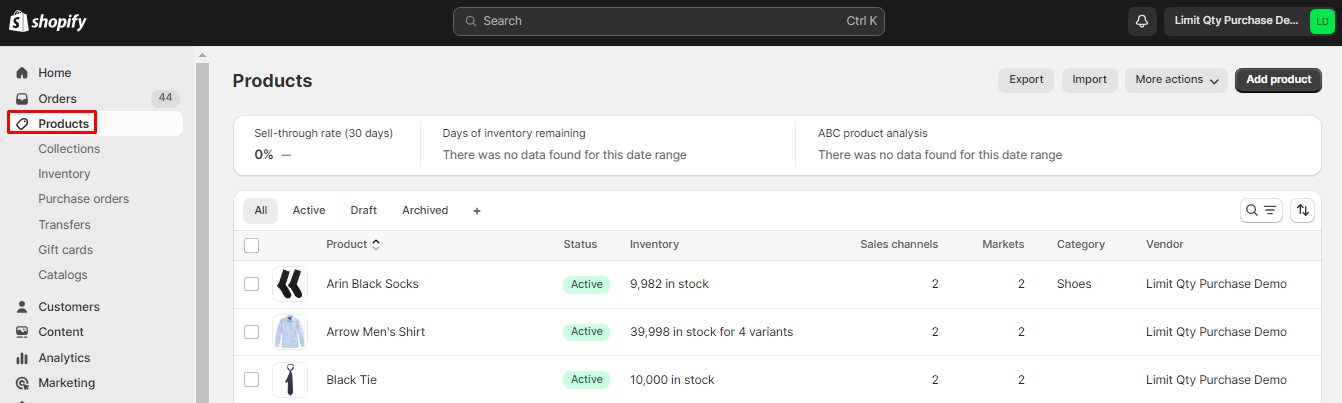1342x403 pixels.
Task: Switch to the Archived tab
Action: (425, 211)
